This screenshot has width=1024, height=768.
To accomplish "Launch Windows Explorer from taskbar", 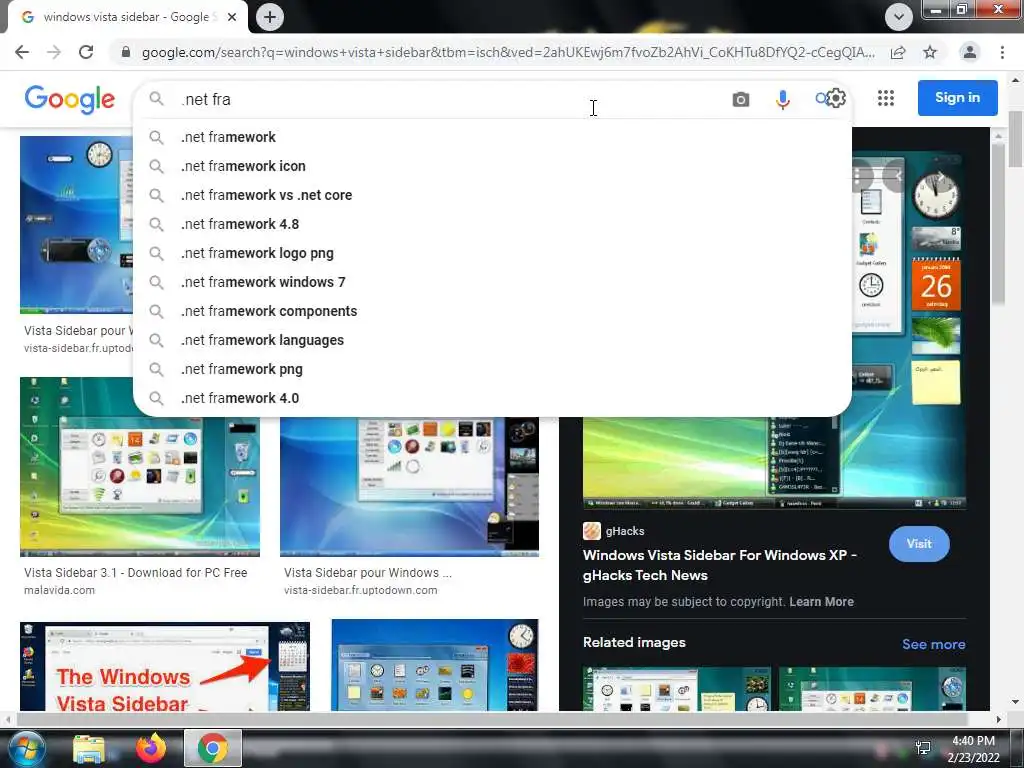I will 88,748.
